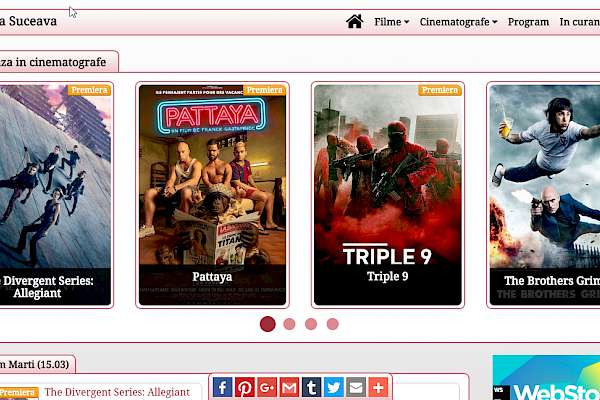This screenshot has width=600, height=400.
Task: Share via Email envelope icon
Action: point(355,388)
